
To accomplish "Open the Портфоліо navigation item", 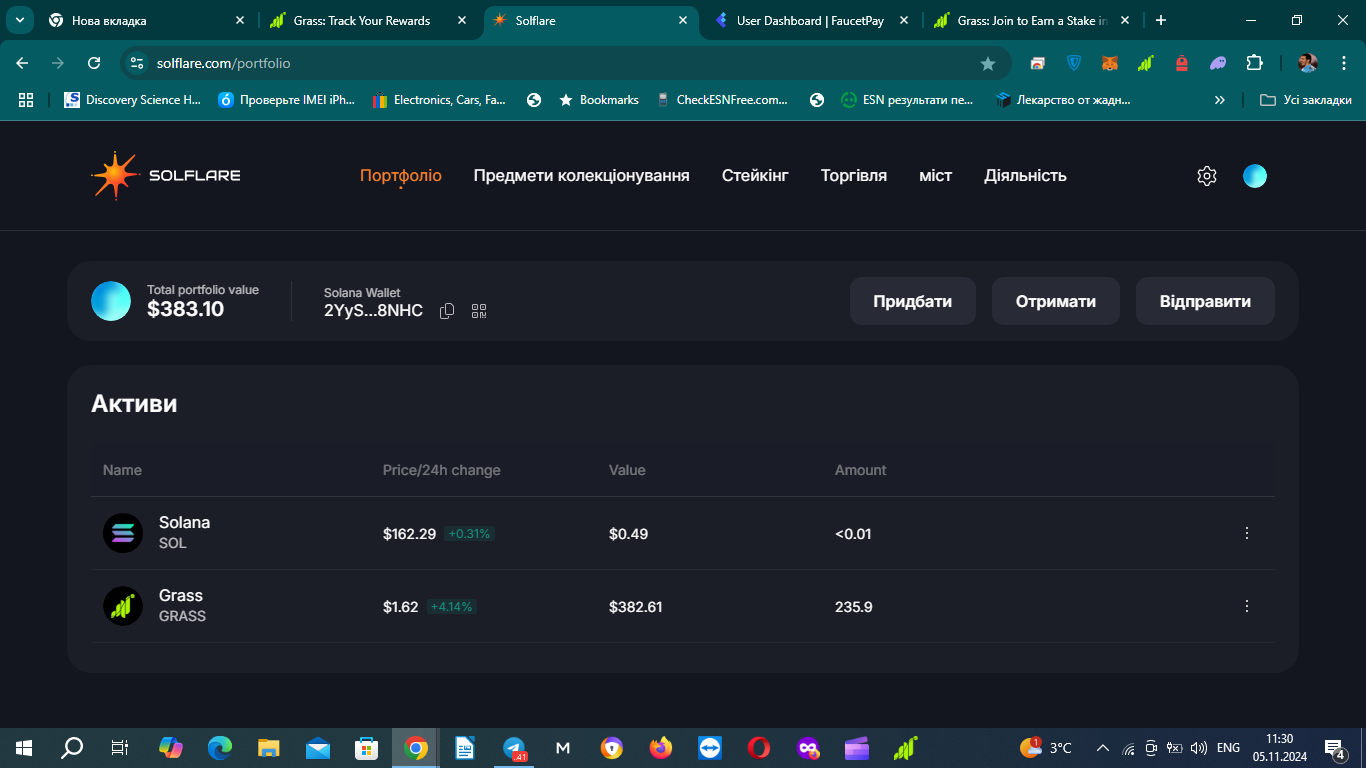I will point(400,176).
